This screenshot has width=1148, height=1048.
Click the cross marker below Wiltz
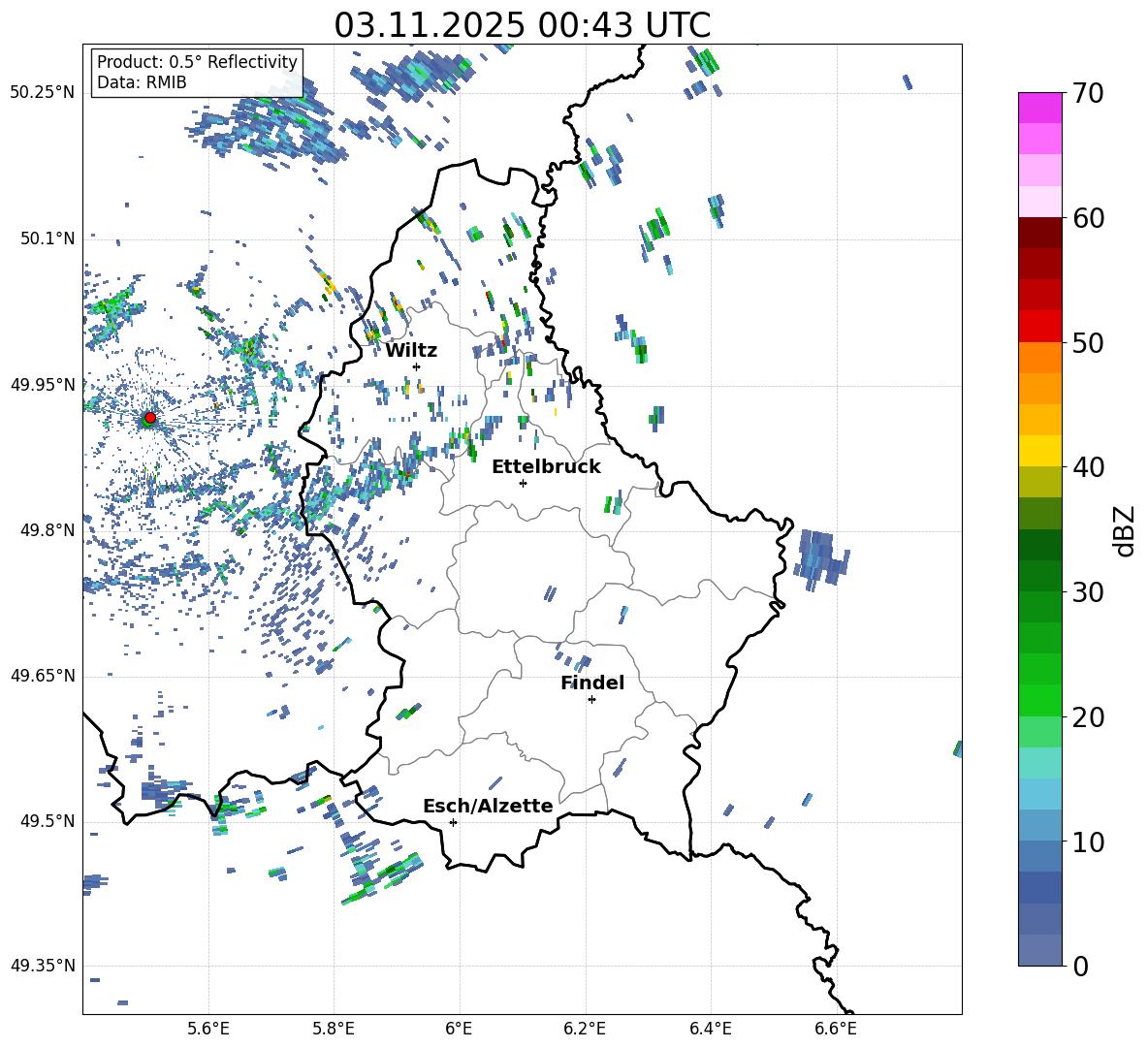(x=417, y=366)
